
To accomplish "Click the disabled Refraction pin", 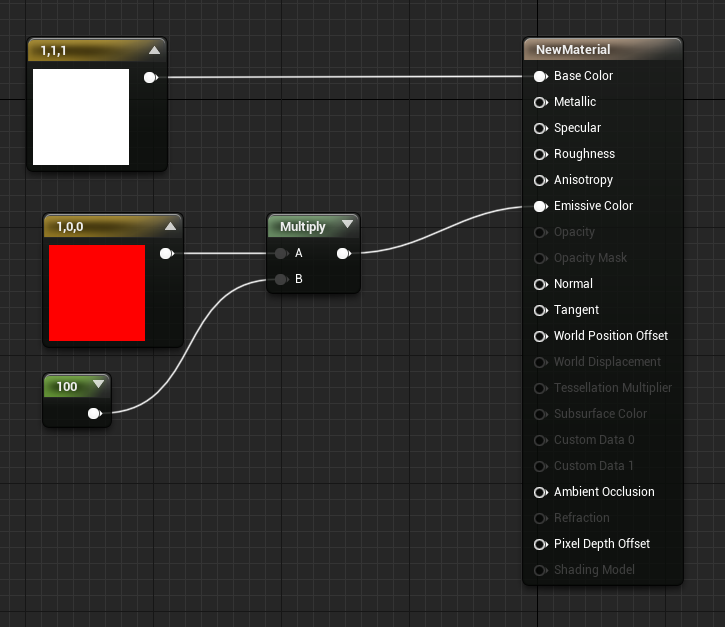I will coord(541,518).
